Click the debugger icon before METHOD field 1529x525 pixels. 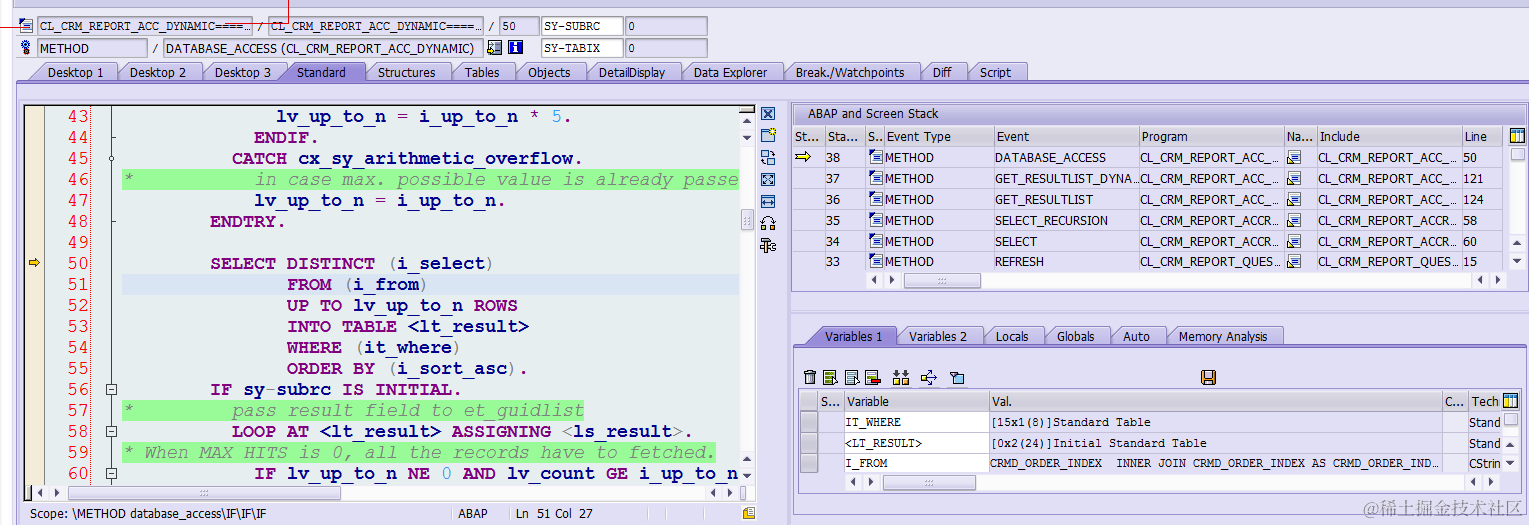click(x=27, y=48)
